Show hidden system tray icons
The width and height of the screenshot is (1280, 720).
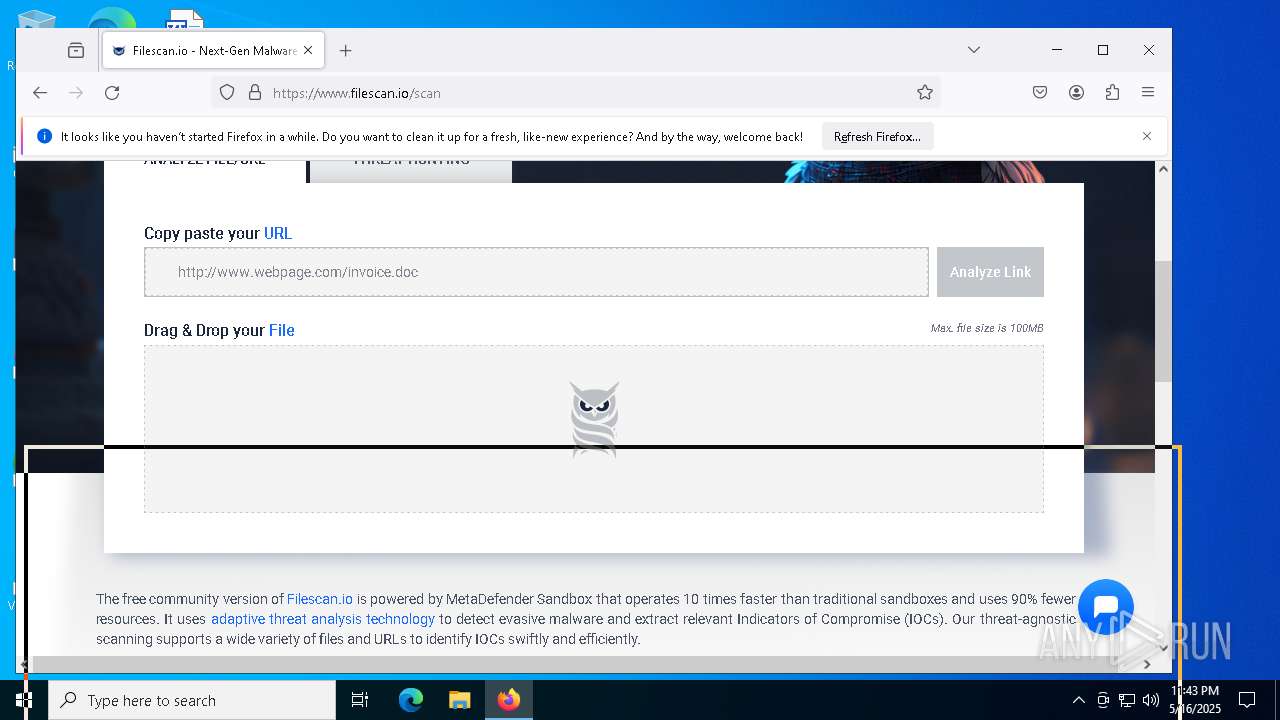(x=1078, y=700)
